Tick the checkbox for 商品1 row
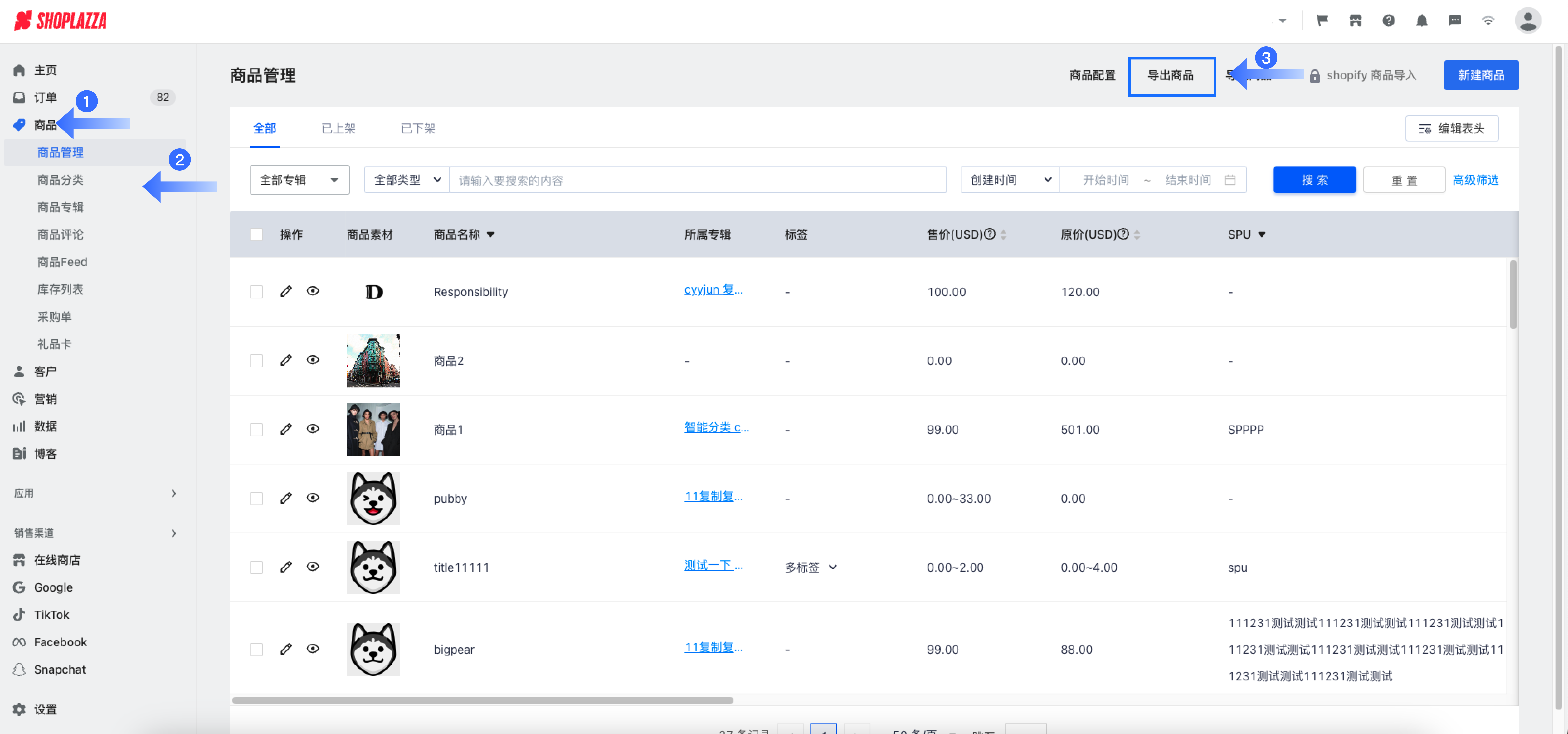This screenshot has height=734, width=1568. click(x=256, y=429)
